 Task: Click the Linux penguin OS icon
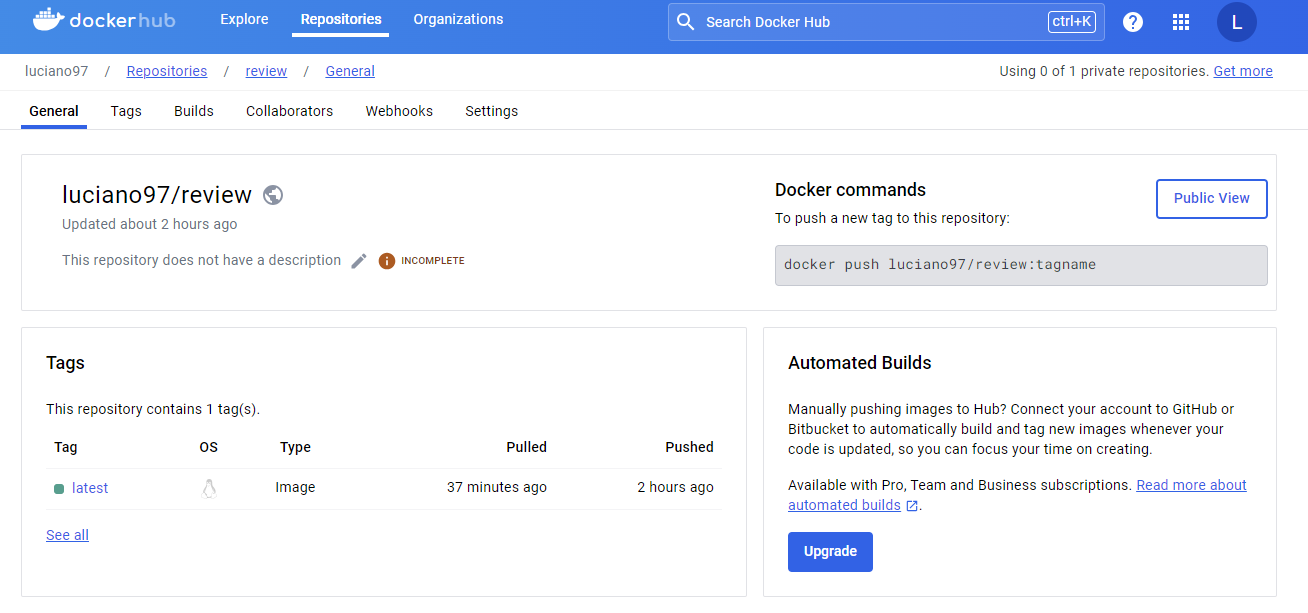pos(209,488)
